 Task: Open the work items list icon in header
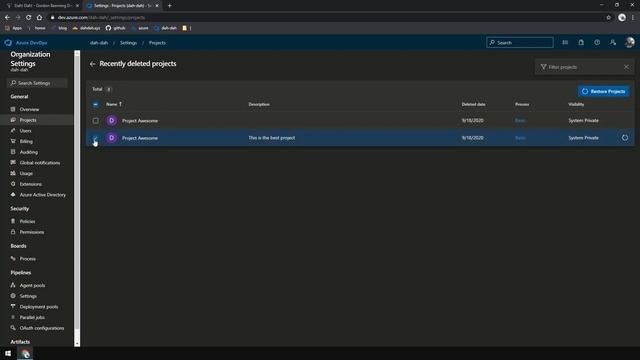click(565, 42)
